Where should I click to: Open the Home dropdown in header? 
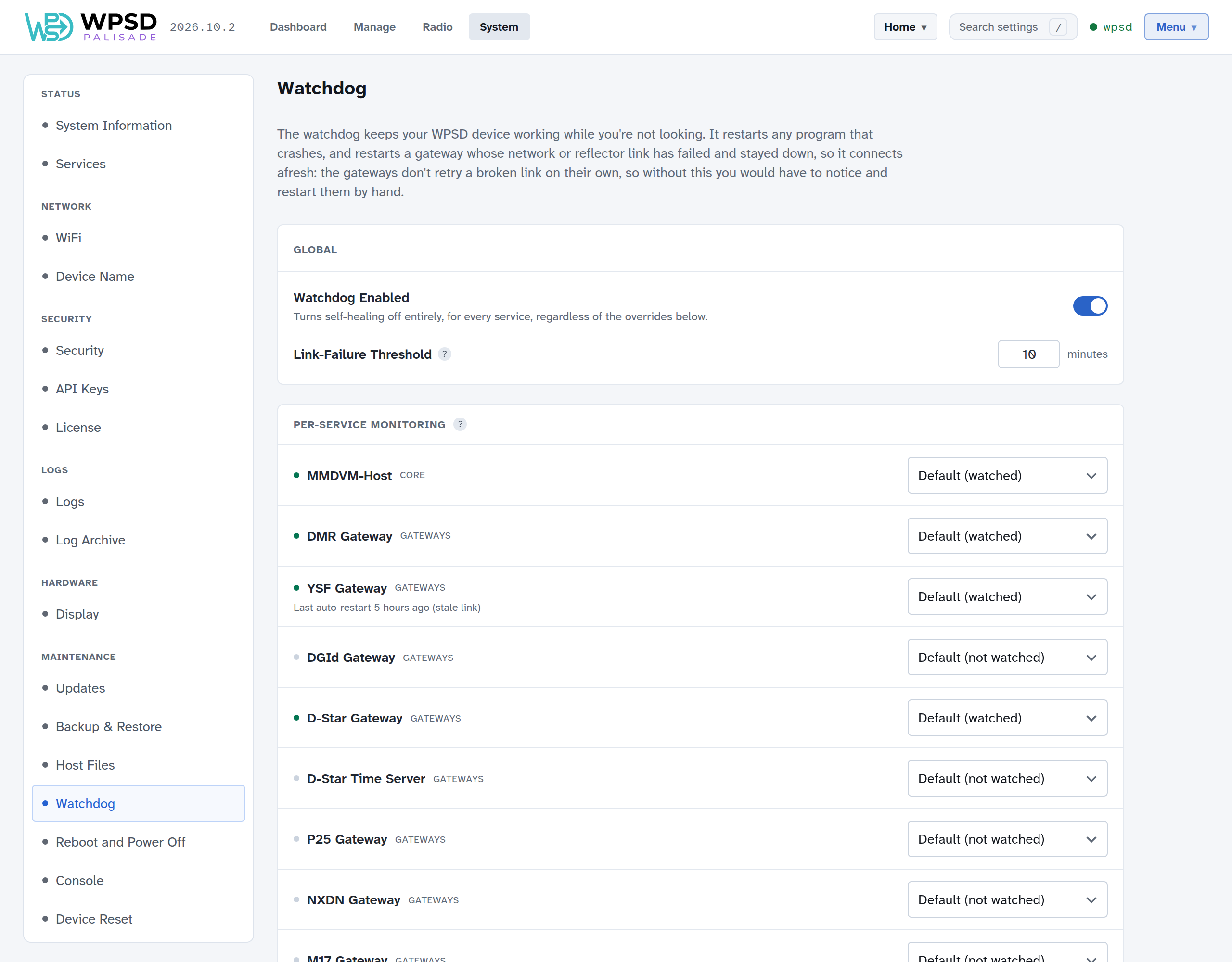click(905, 27)
